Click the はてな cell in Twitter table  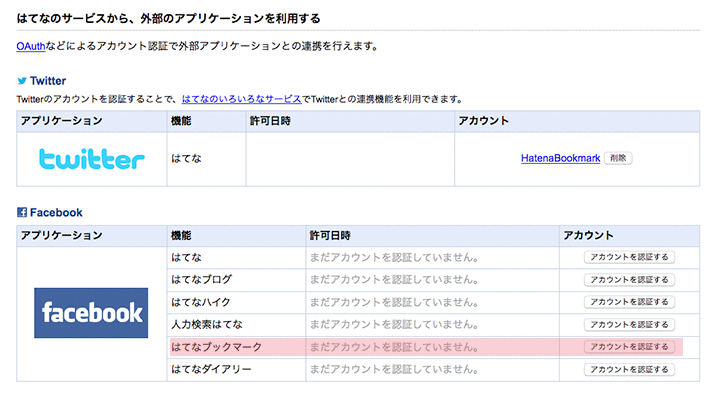tap(207, 159)
